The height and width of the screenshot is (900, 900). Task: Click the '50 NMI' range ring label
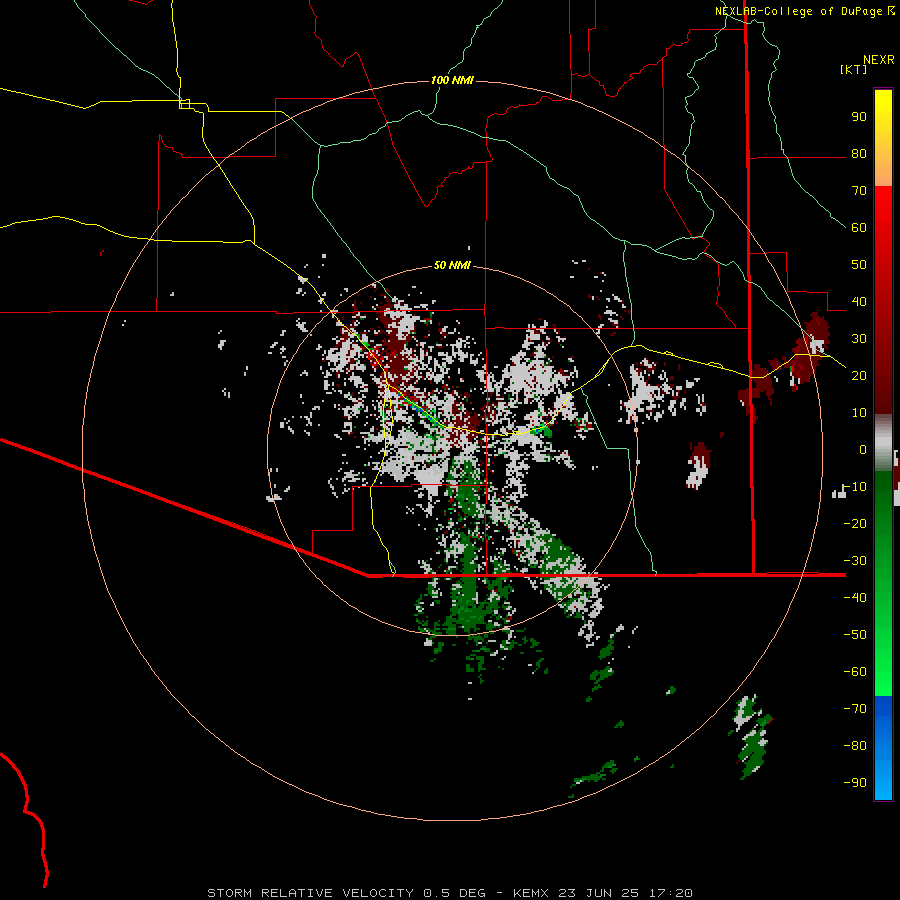click(452, 265)
